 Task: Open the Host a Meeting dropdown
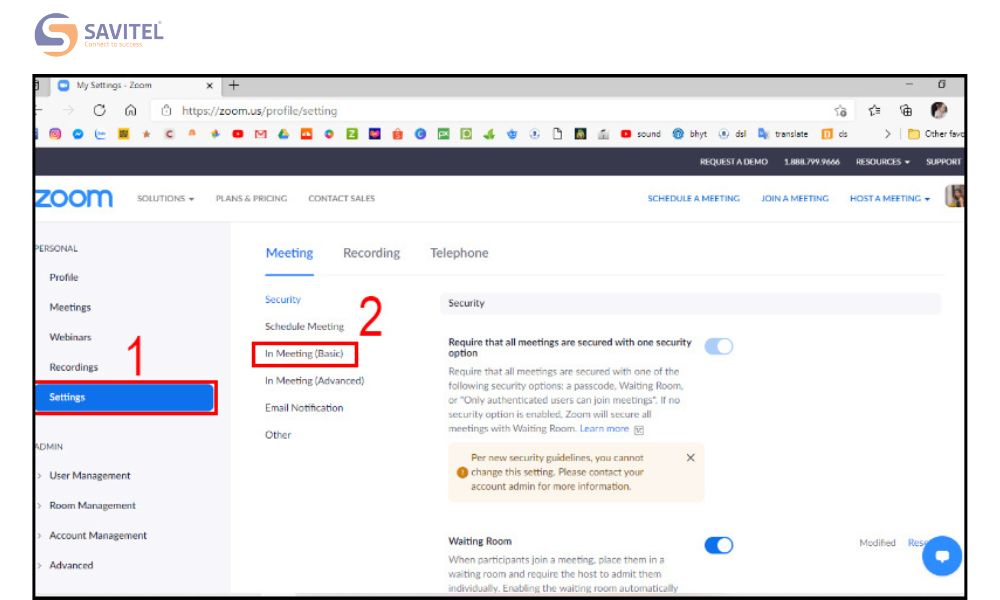[889, 198]
